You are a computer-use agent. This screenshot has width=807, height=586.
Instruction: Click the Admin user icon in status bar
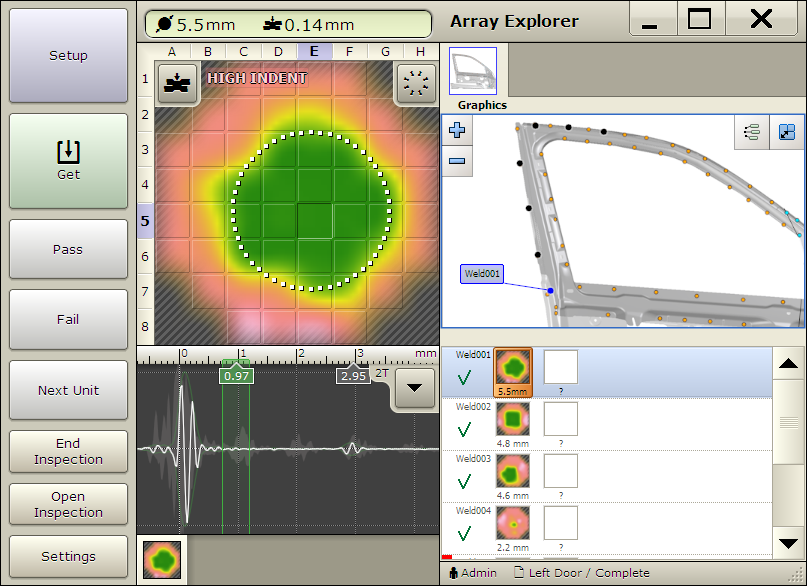point(454,573)
